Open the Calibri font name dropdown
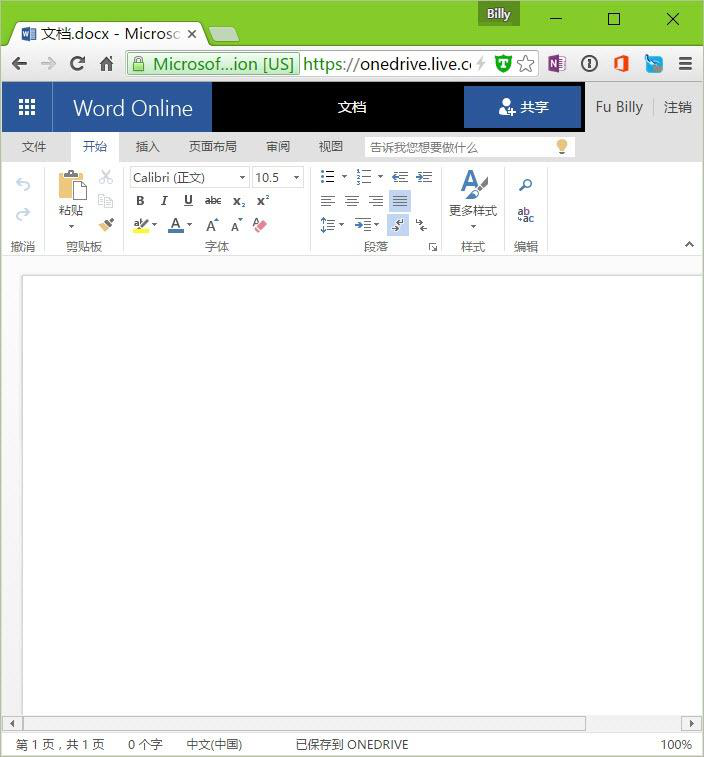Viewport: 704px width, 757px height. click(242, 178)
